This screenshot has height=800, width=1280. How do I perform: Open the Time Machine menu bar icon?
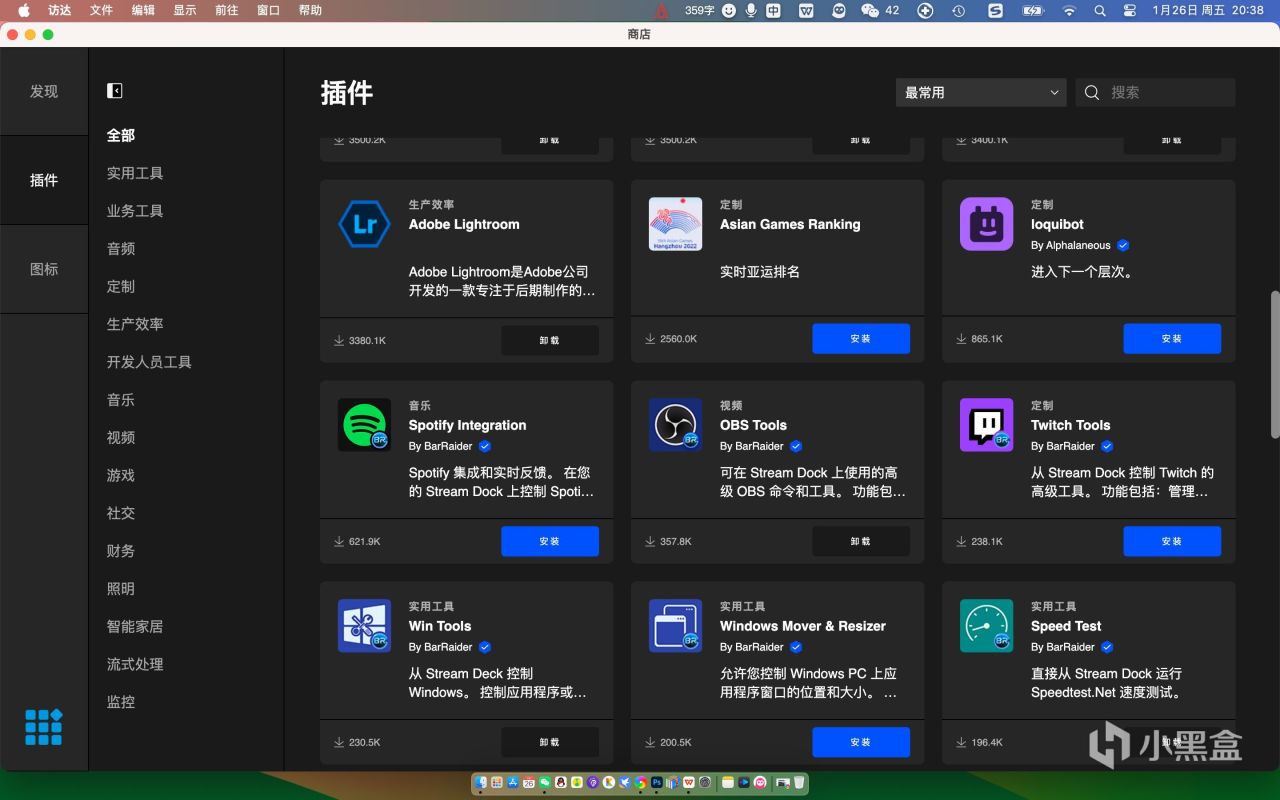coord(958,10)
